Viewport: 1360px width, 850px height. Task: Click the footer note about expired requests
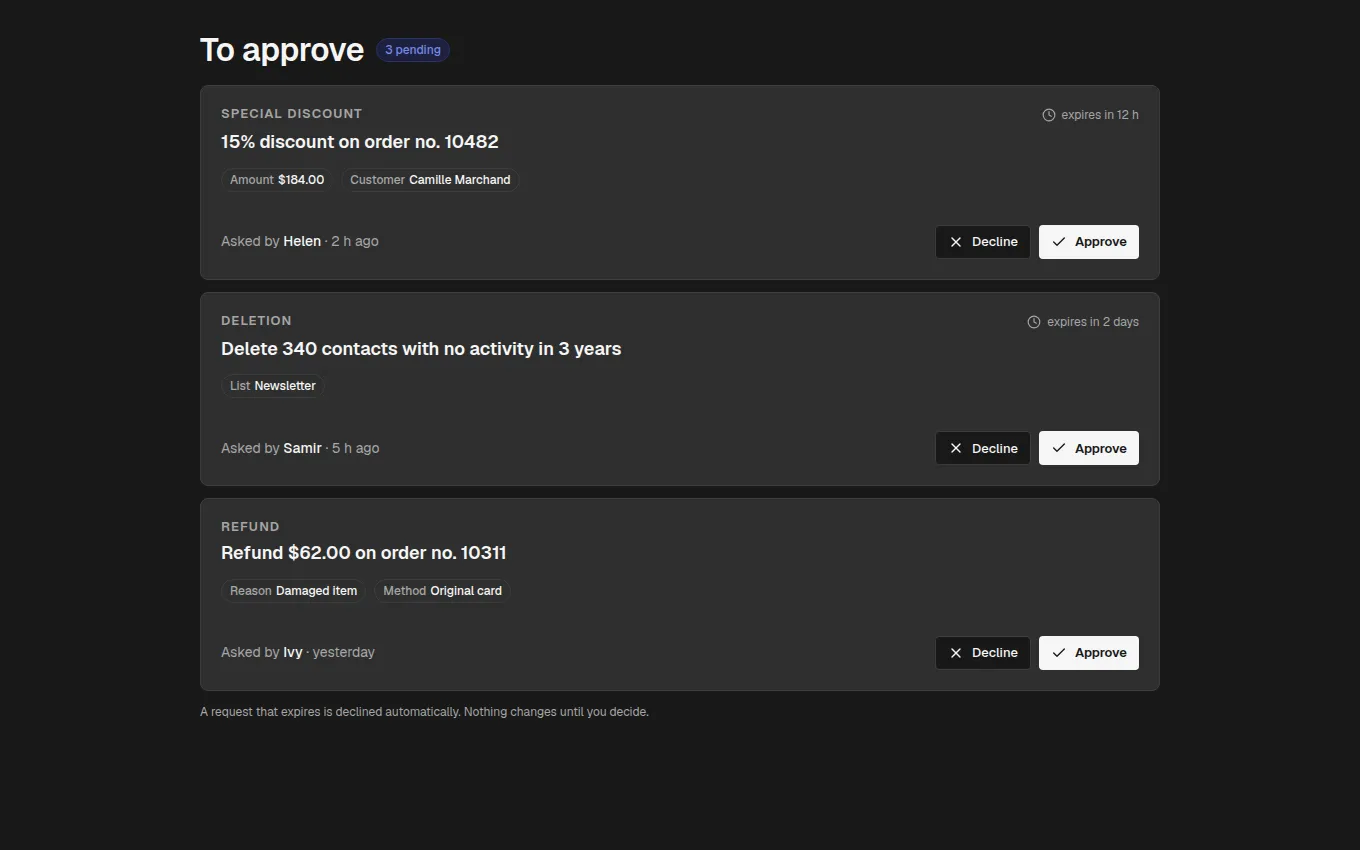[x=424, y=712]
